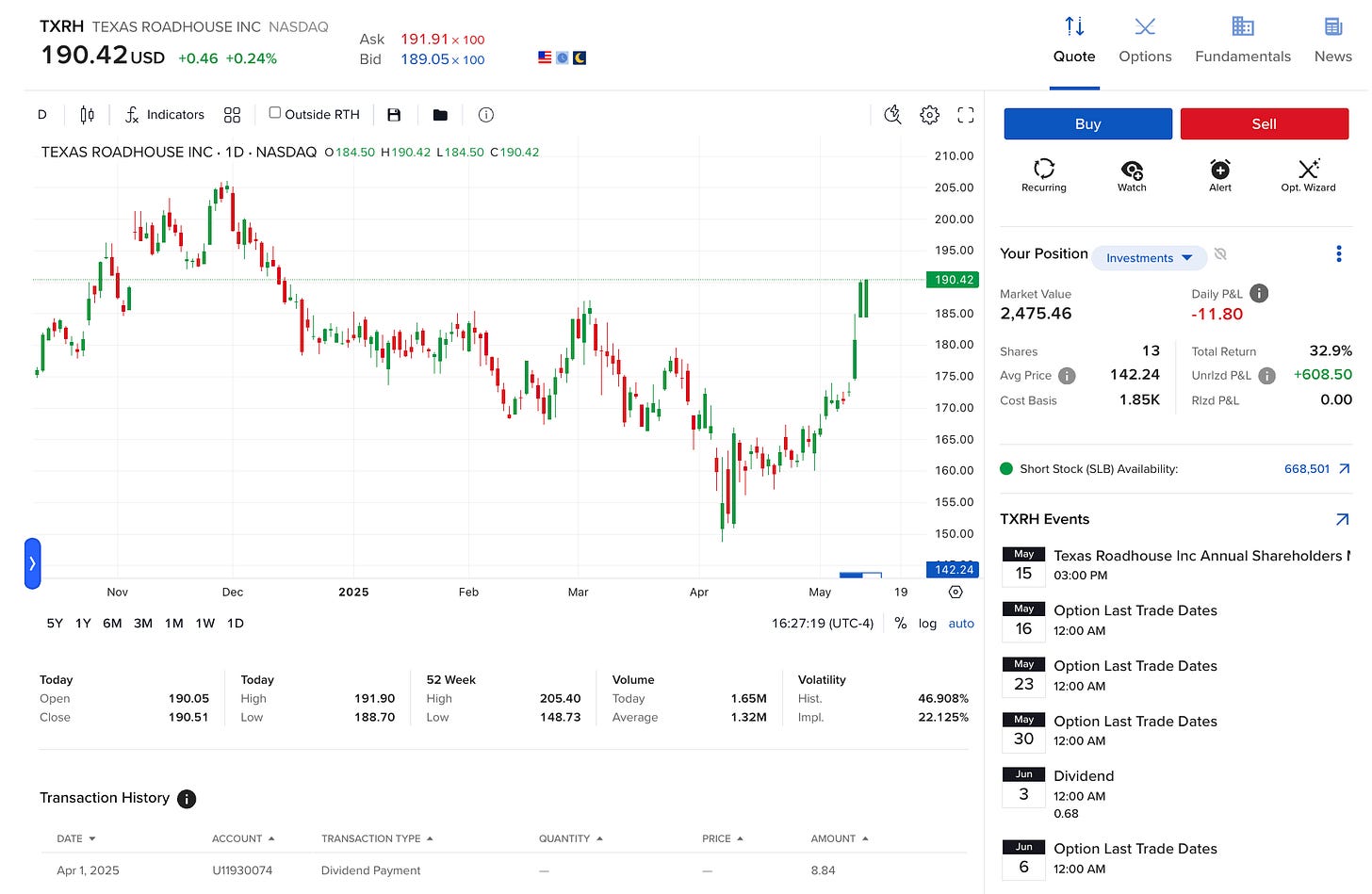
Task: Open saved chart layouts folder icon
Action: pyautogui.click(x=440, y=115)
